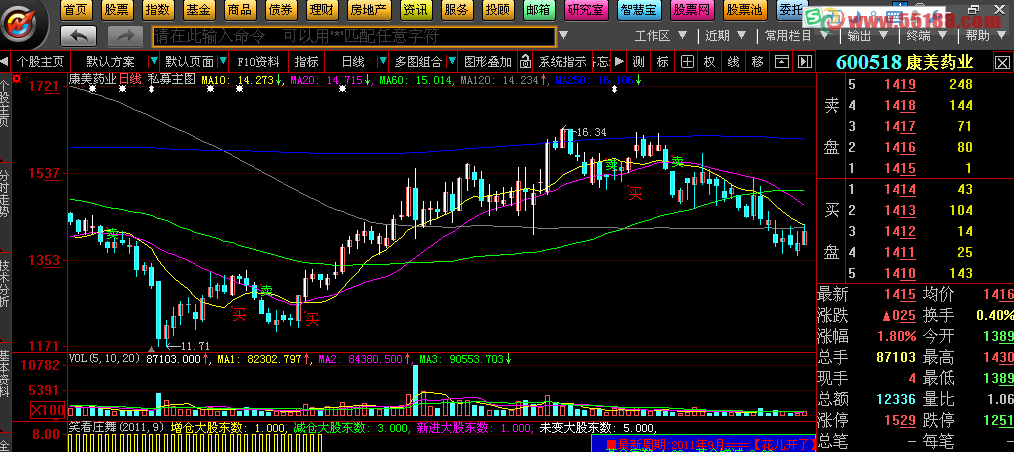Open the 日线 period dropdown arrow
This screenshot has height=452, width=1014.
coord(383,62)
